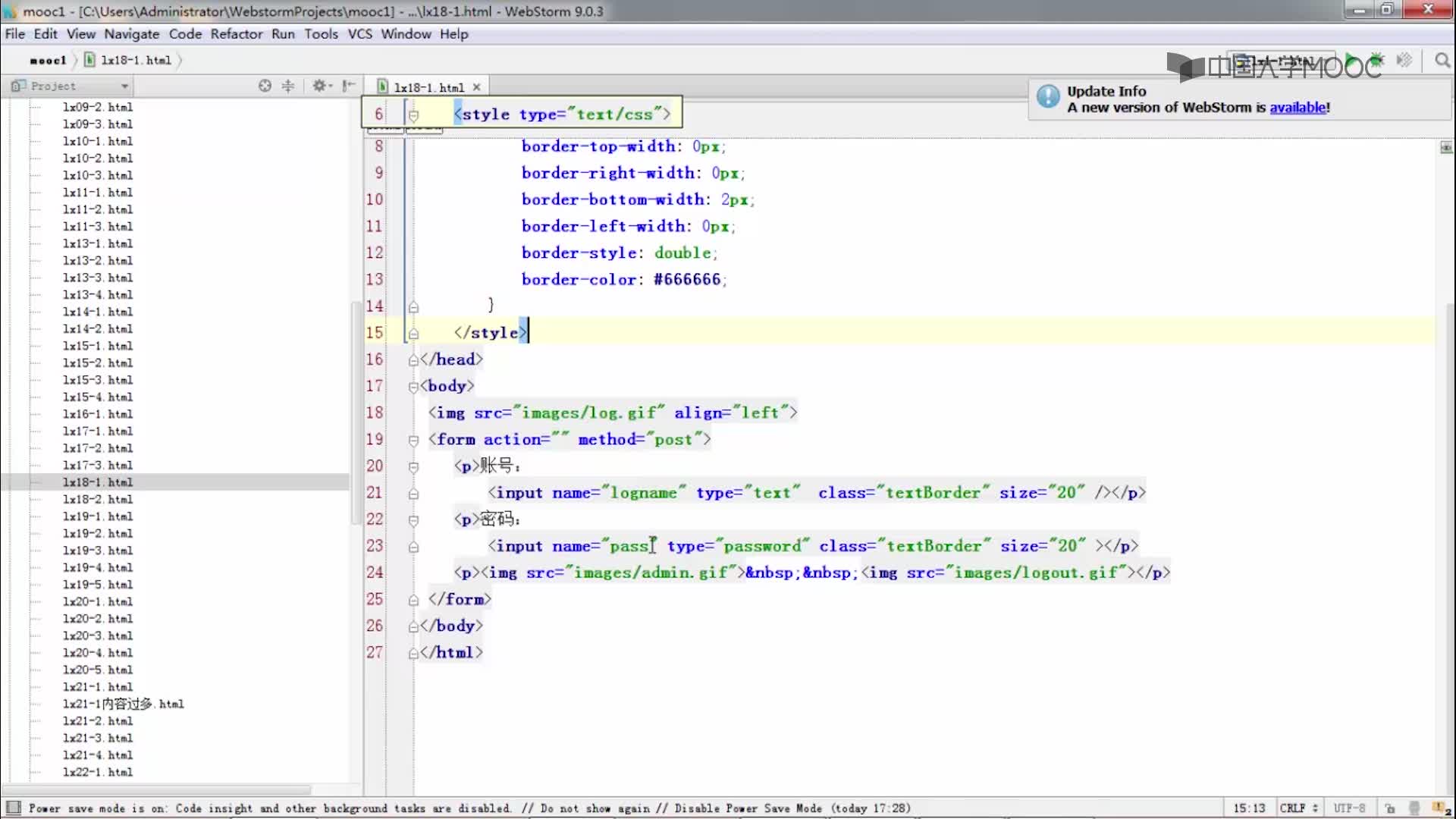Viewport: 1456px width, 819px height.
Task: Click the mooc1 breadcrumb in navigation bar
Action: tap(48, 61)
